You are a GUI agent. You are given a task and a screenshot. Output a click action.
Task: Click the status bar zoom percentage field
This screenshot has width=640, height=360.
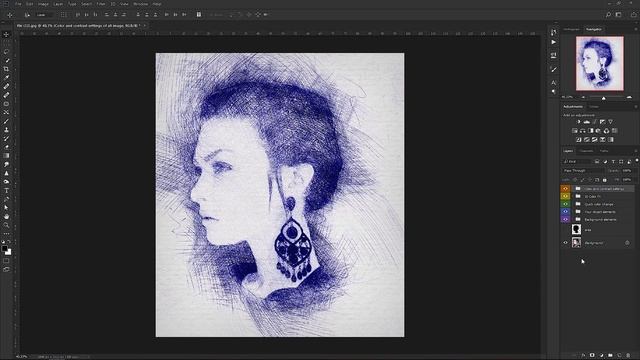(22, 357)
